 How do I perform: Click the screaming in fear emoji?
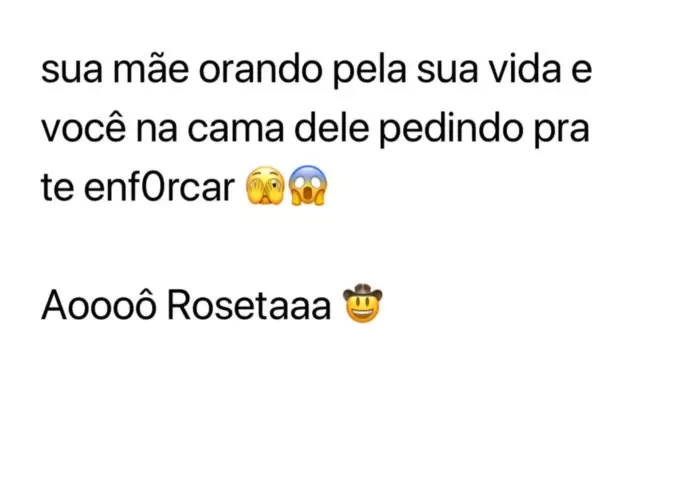308,186
